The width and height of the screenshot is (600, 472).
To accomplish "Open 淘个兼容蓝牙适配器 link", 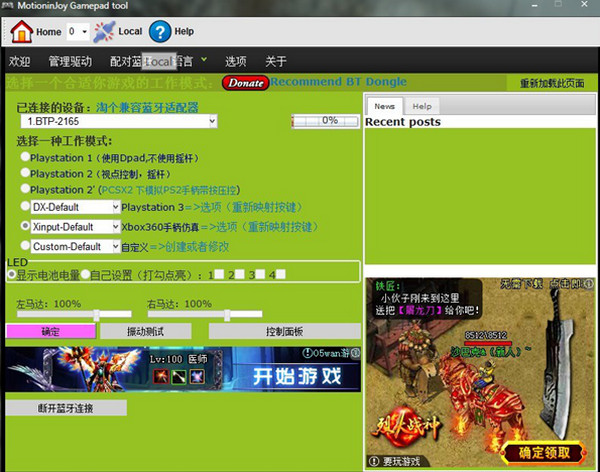I will [147, 108].
